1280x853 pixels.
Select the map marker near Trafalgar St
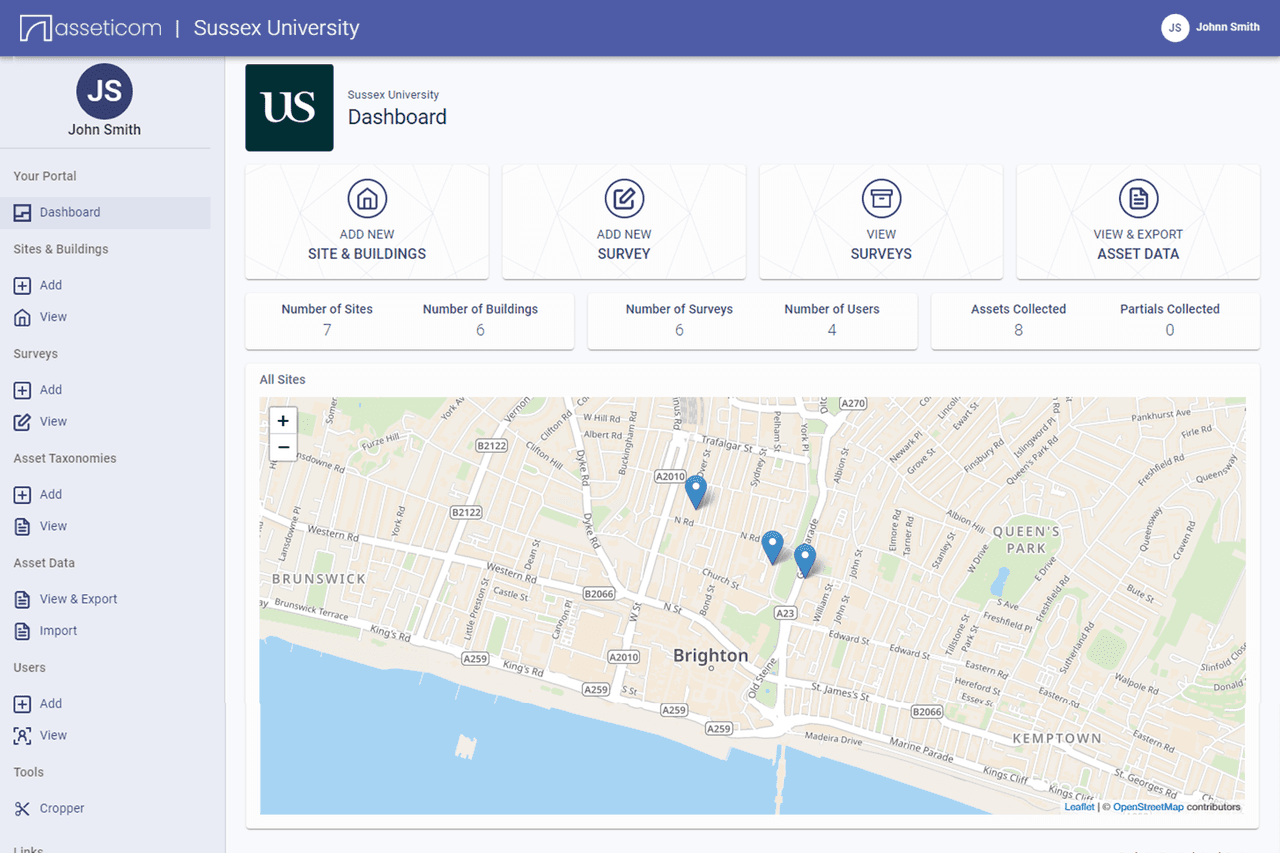[x=696, y=490]
